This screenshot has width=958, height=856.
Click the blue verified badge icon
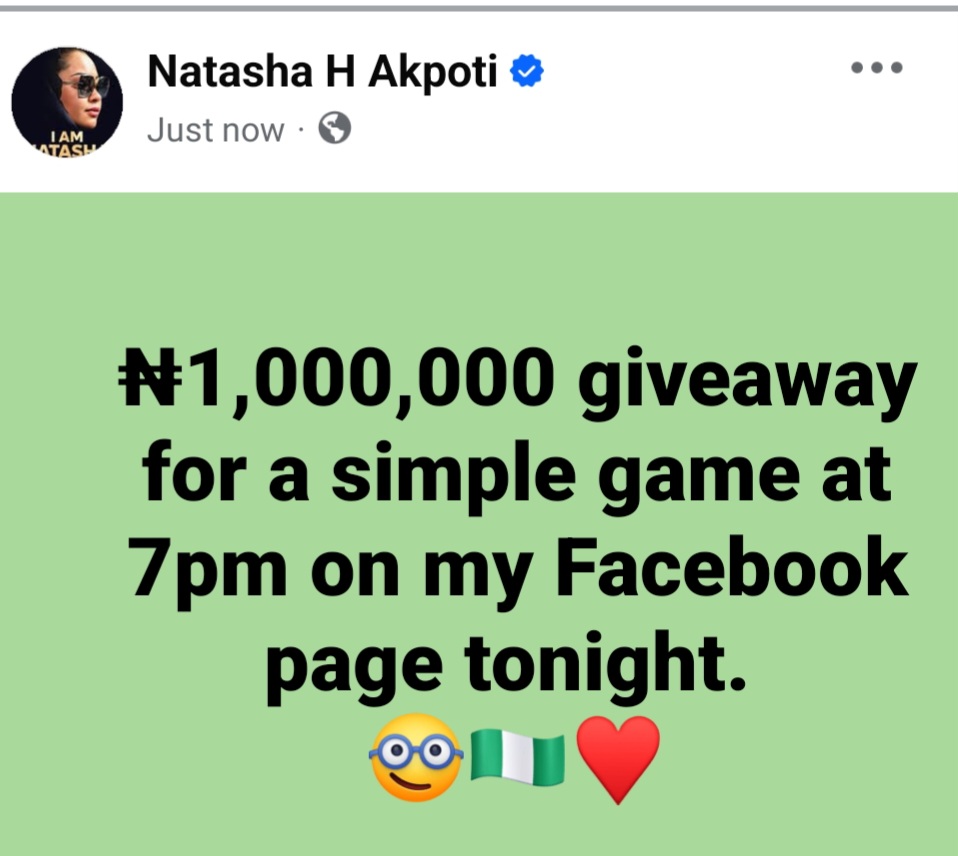click(x=526, y=70)
